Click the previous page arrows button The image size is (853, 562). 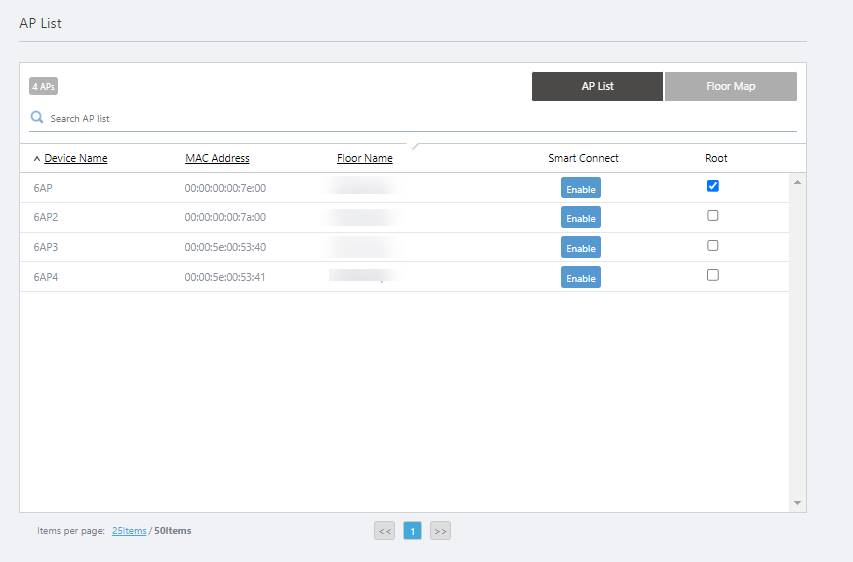[384, 531]
